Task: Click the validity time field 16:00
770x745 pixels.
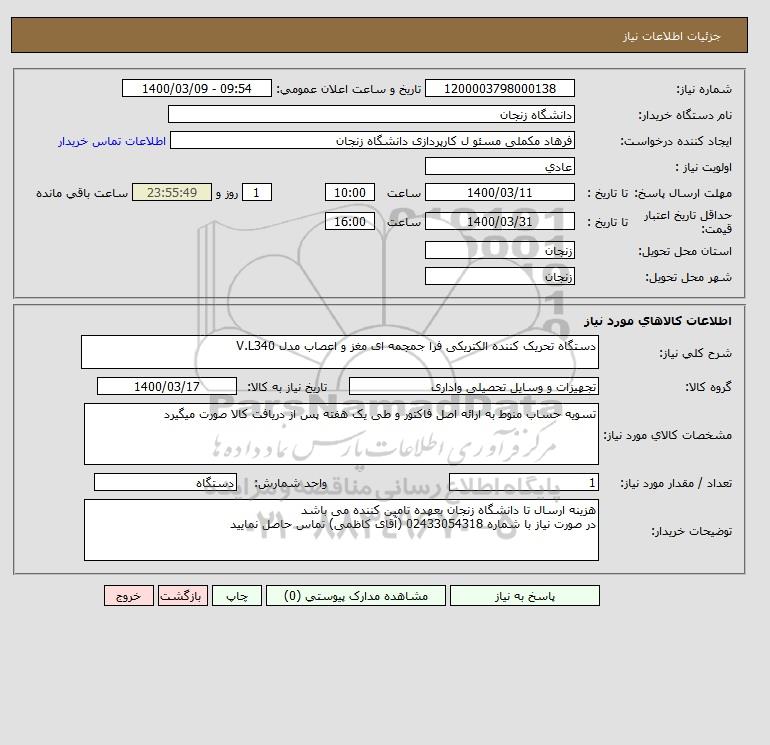Action: [350, 221]
